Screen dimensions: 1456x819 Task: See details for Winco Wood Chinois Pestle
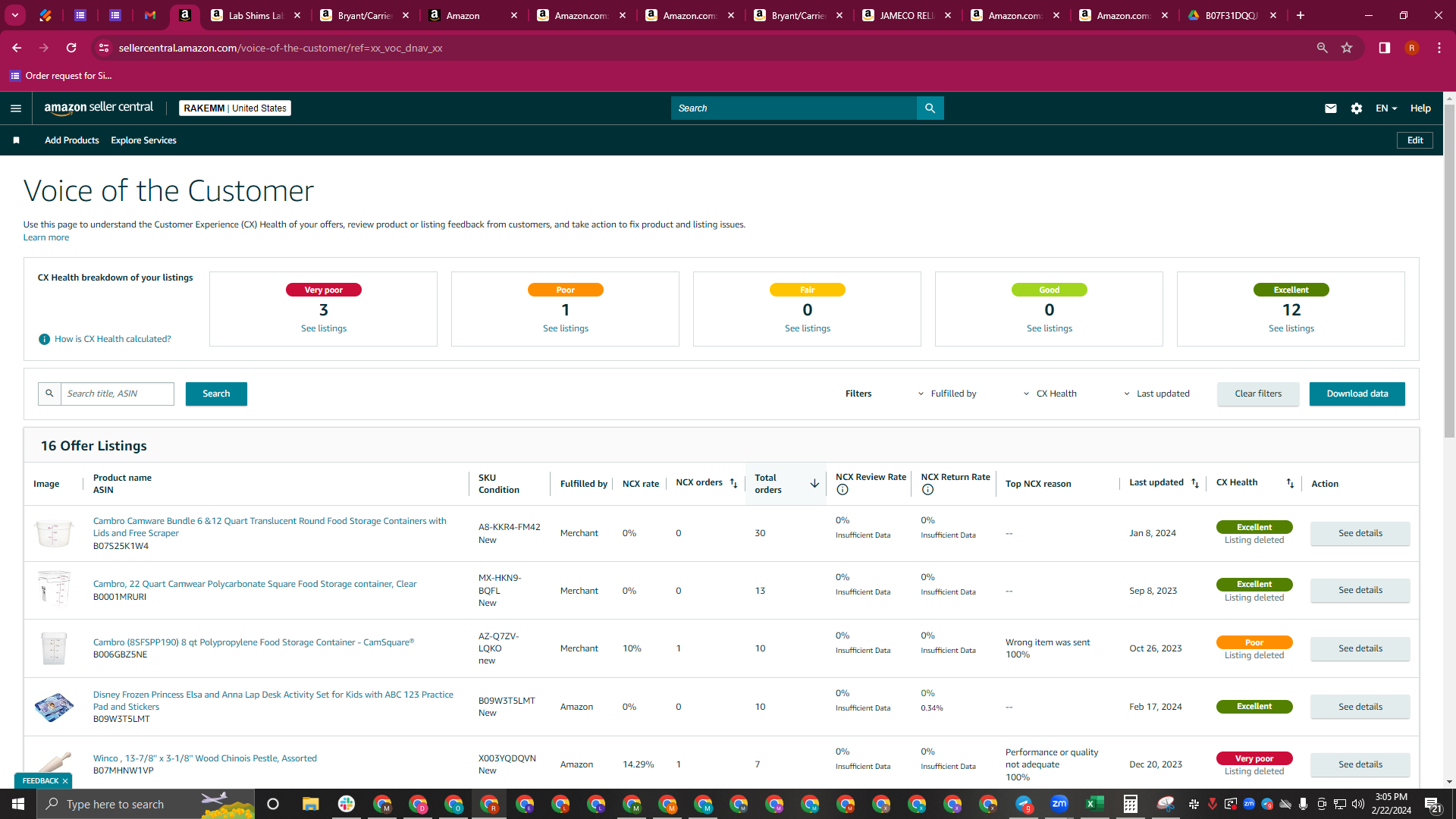pyautogui.click(x=1360, y=764)
